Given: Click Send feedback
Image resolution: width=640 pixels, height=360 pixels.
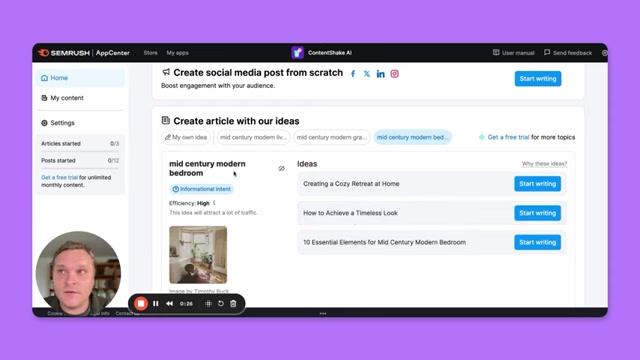Looking at the screenshot, I should point(568,53).
